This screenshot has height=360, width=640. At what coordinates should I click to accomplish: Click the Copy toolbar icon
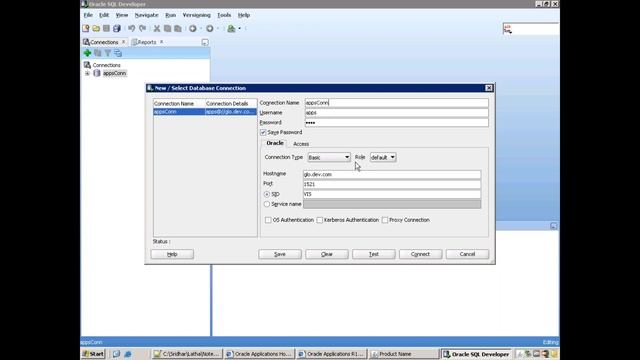pos(167,29)
